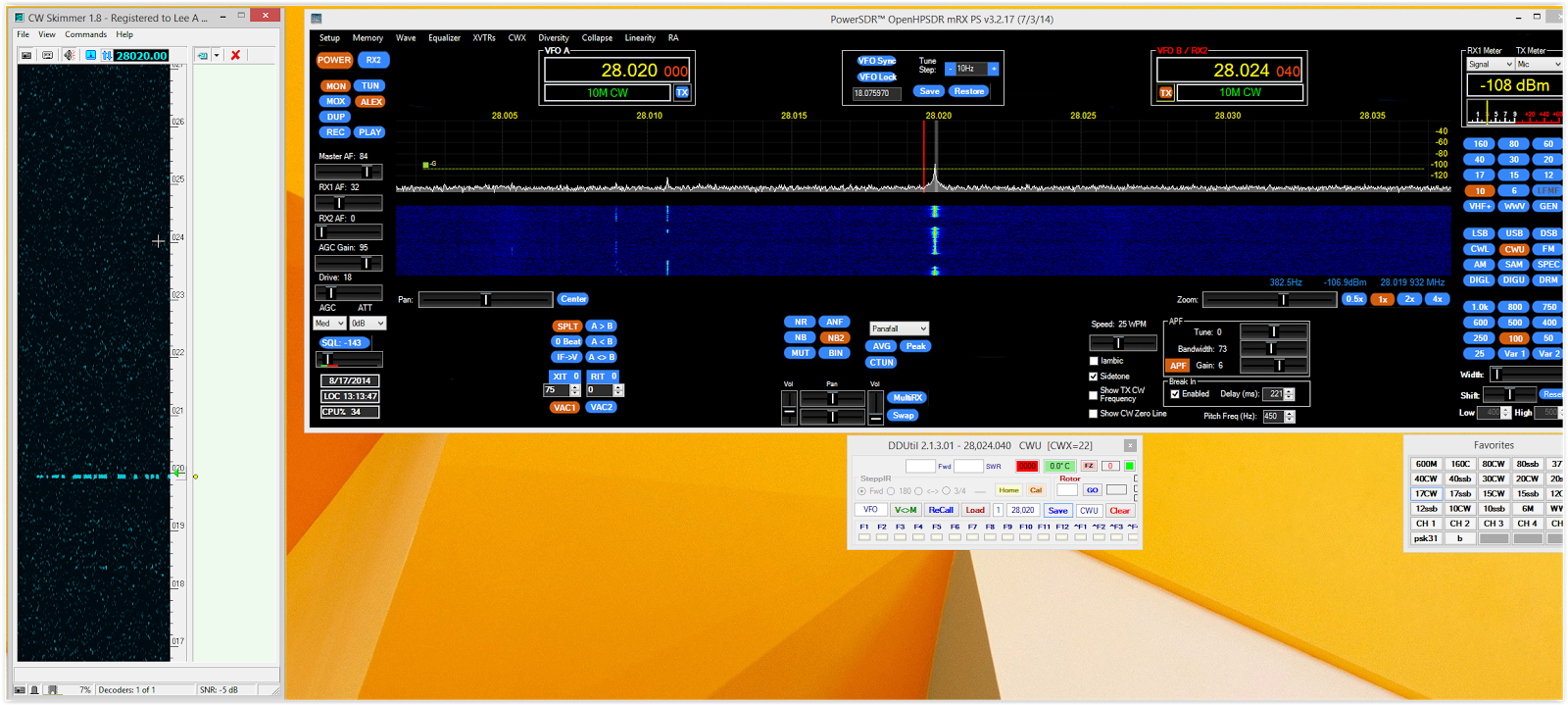Viewport: 1568px width, 705px height.
Task: Click the sound card icon in CW Skimmer toolbar
Action: pos(47,55)
